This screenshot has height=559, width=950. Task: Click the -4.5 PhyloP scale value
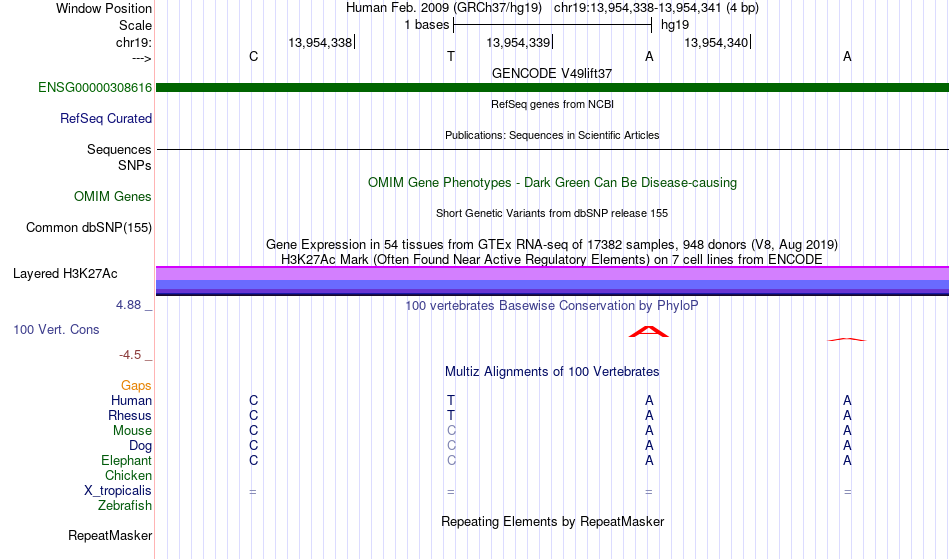[130, 354]
